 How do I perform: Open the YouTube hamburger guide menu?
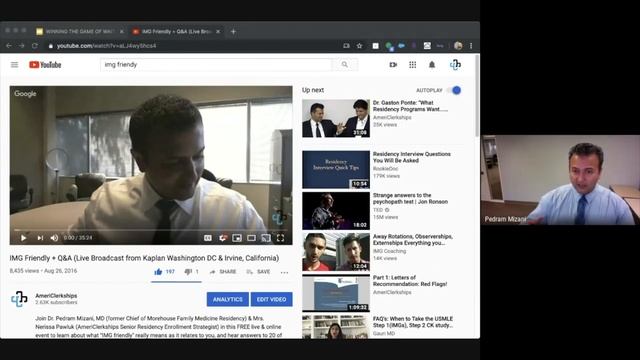(14, 64)
